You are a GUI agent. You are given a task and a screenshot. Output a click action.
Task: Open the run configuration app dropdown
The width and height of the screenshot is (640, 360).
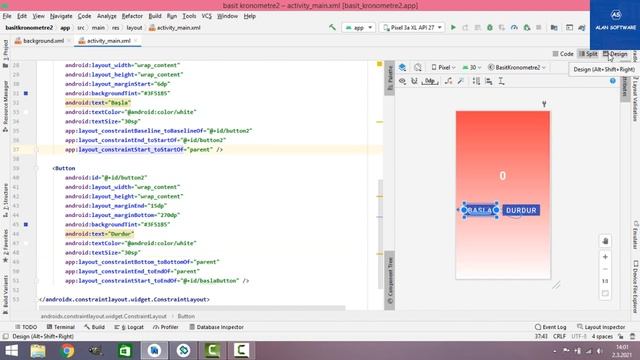click(358, 27)
